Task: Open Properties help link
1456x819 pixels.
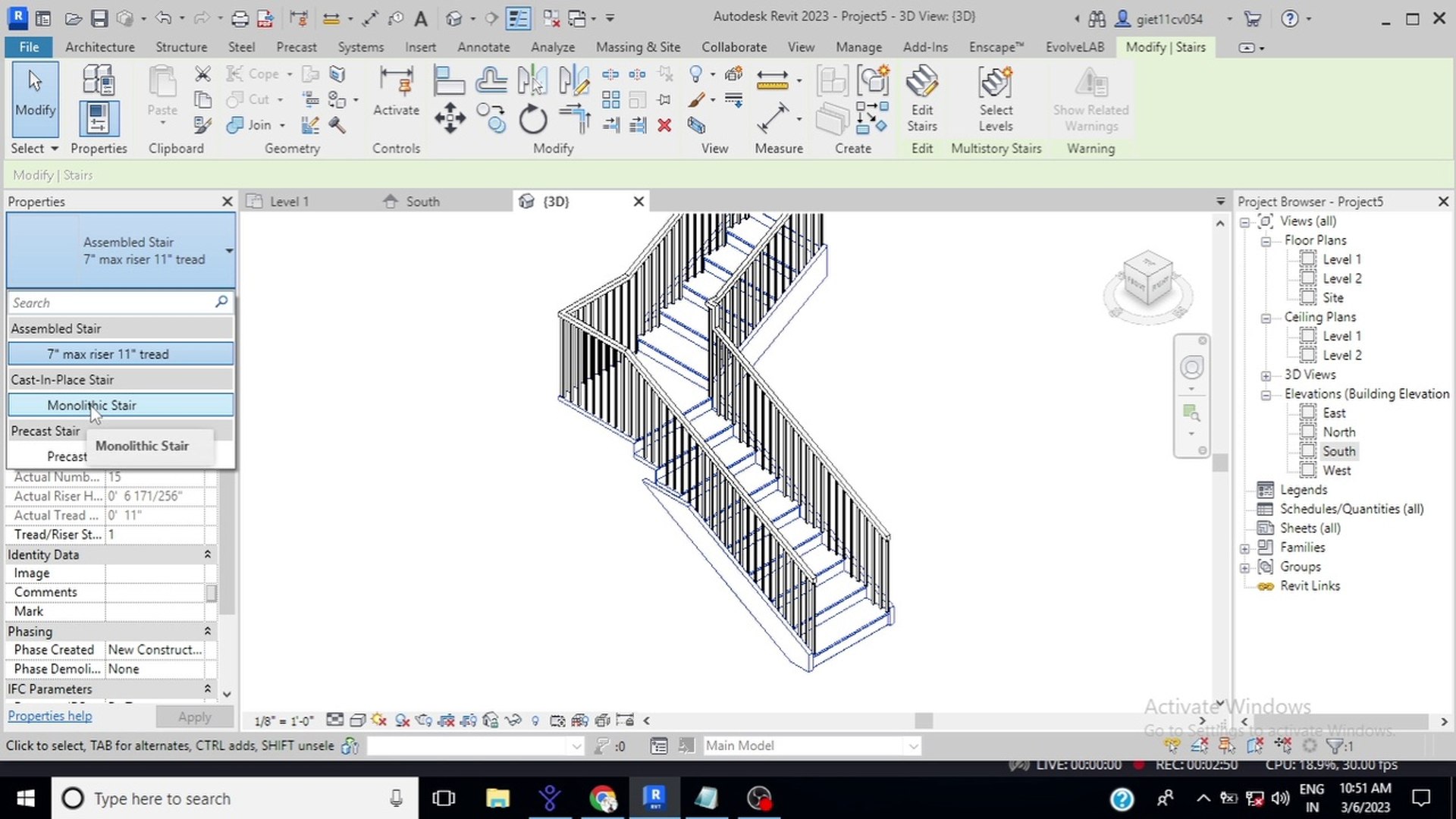Action: coord(49,716)
